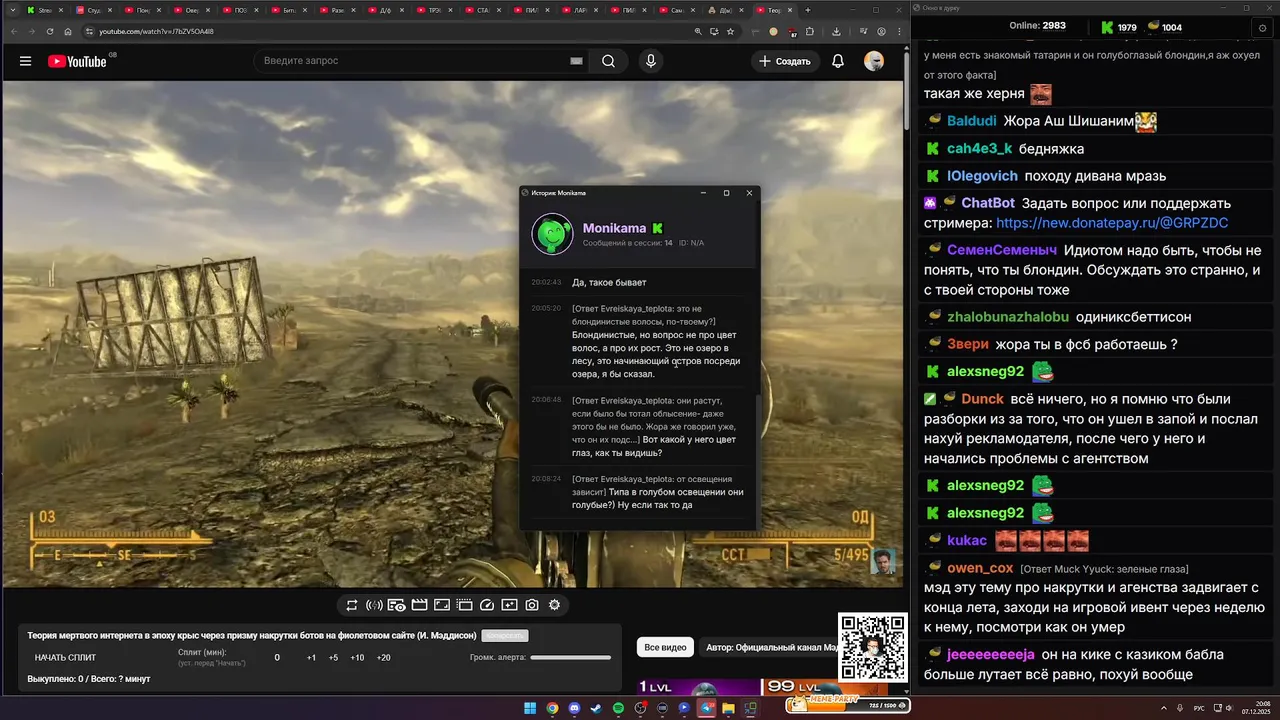The height and width of the screenshot is (720, 1280).
Task: Open the donatepay.ru link in chat
Action: pyautogui.click(x=1112, y=223)
